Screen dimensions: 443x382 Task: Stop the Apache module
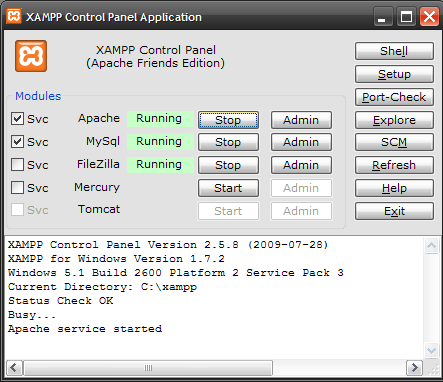click(228, 120)
